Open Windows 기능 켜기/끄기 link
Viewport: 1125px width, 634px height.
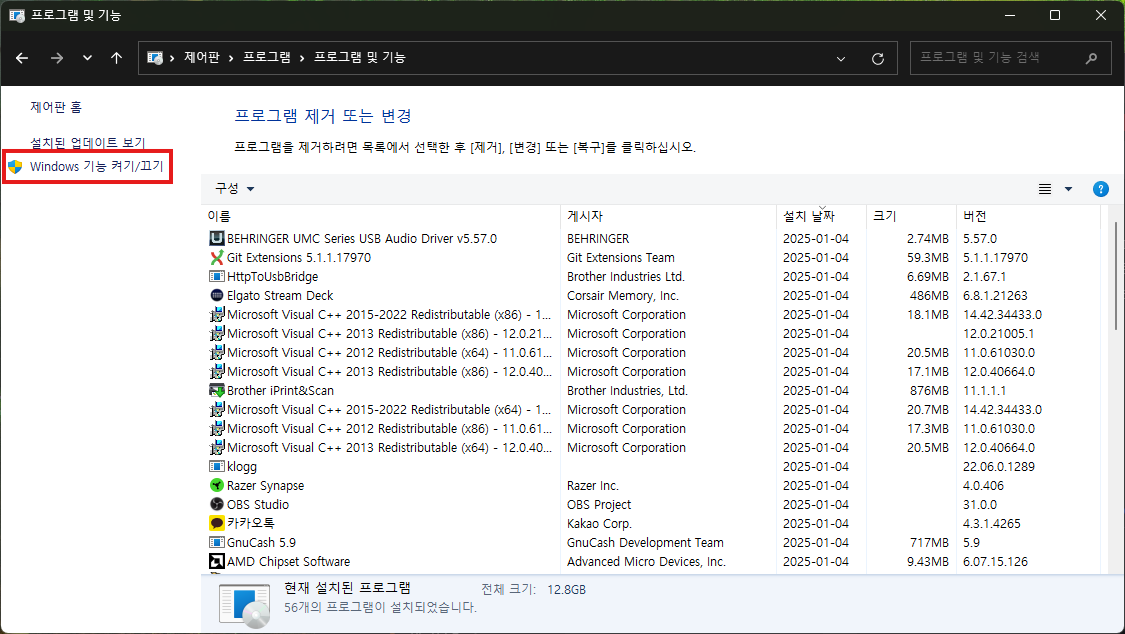[96, 166]
